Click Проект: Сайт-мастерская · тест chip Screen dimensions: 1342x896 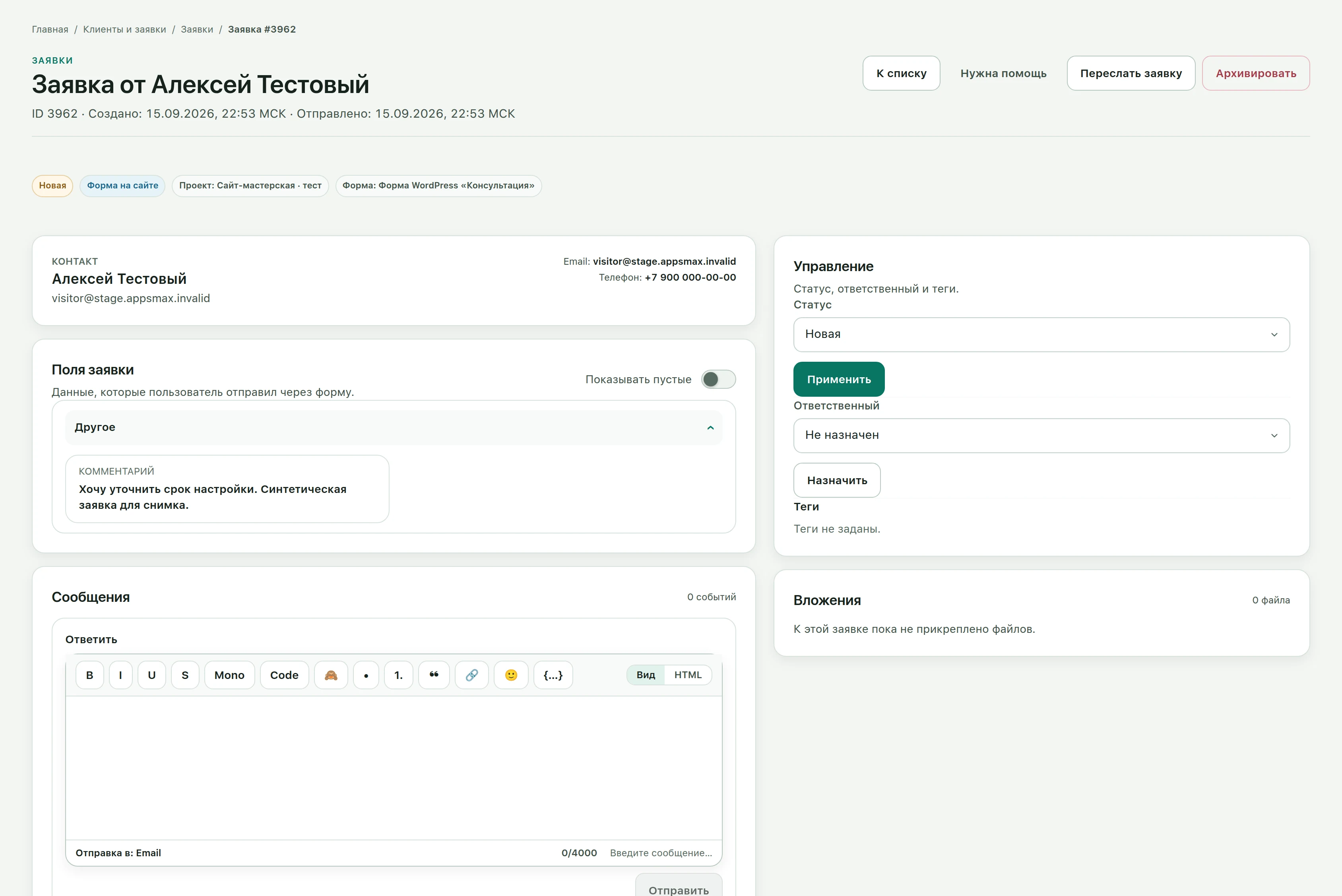250,186
